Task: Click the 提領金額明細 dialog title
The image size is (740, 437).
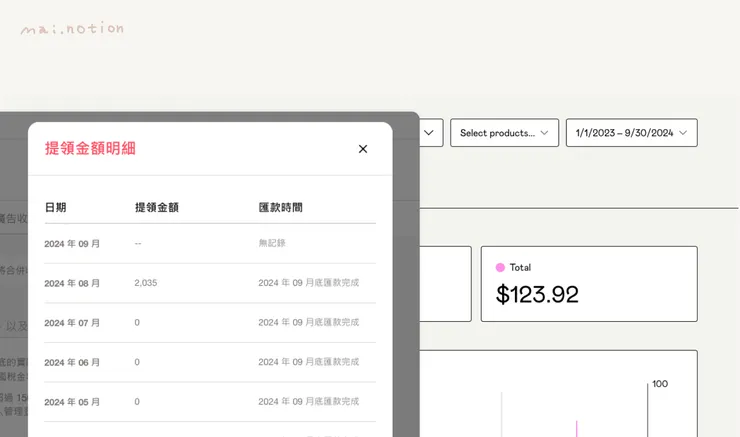Action: pyautogui.click(x=90, y=148)
